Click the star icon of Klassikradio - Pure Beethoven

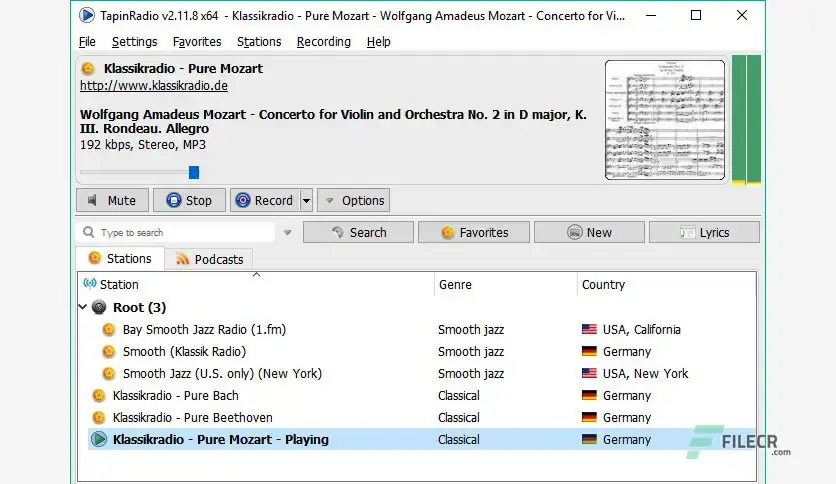(x=99, y=417)
